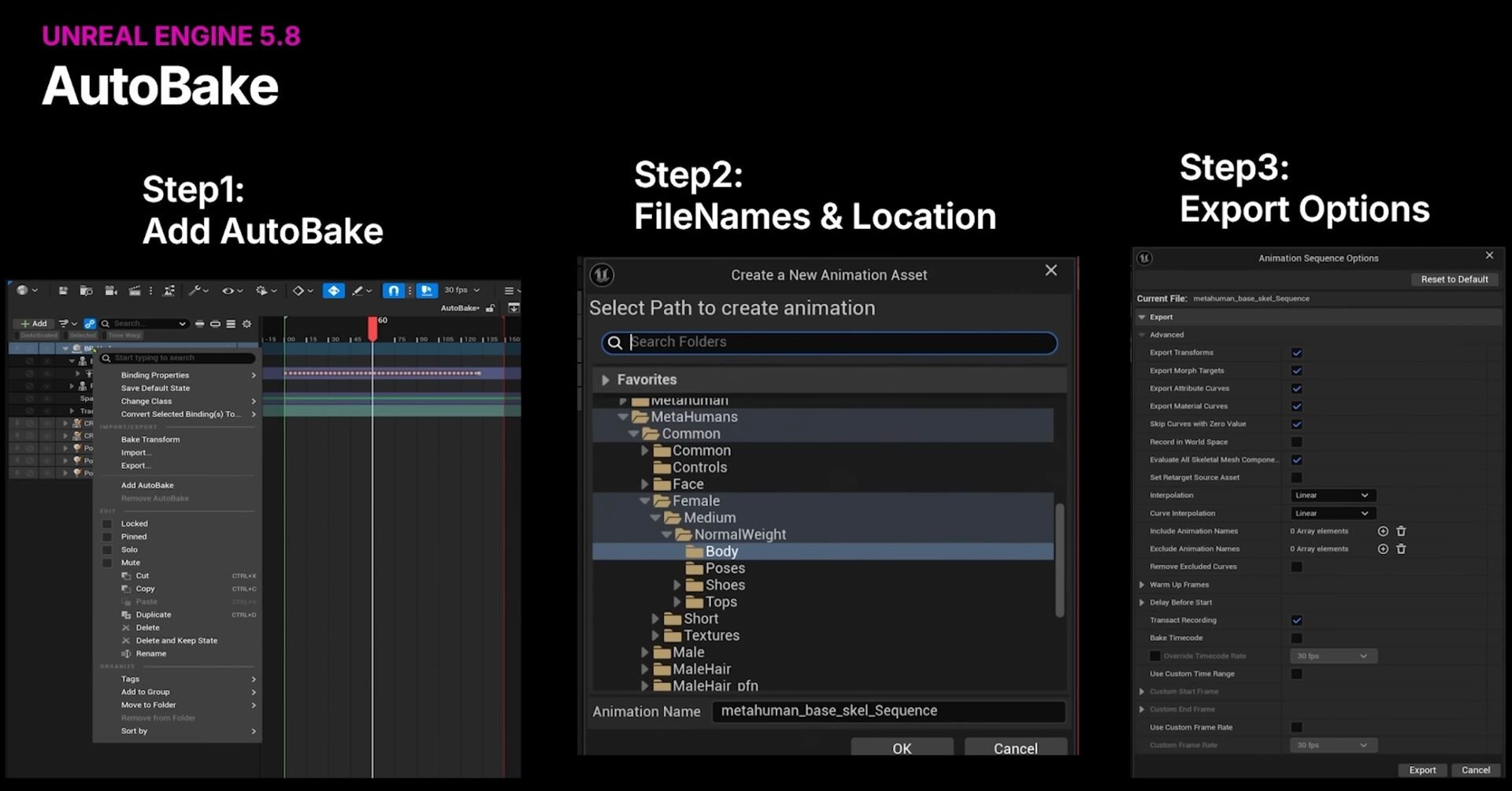Open the wrench actions menu
Viewport: 1512px width, 791px height.
pos(198,290)
